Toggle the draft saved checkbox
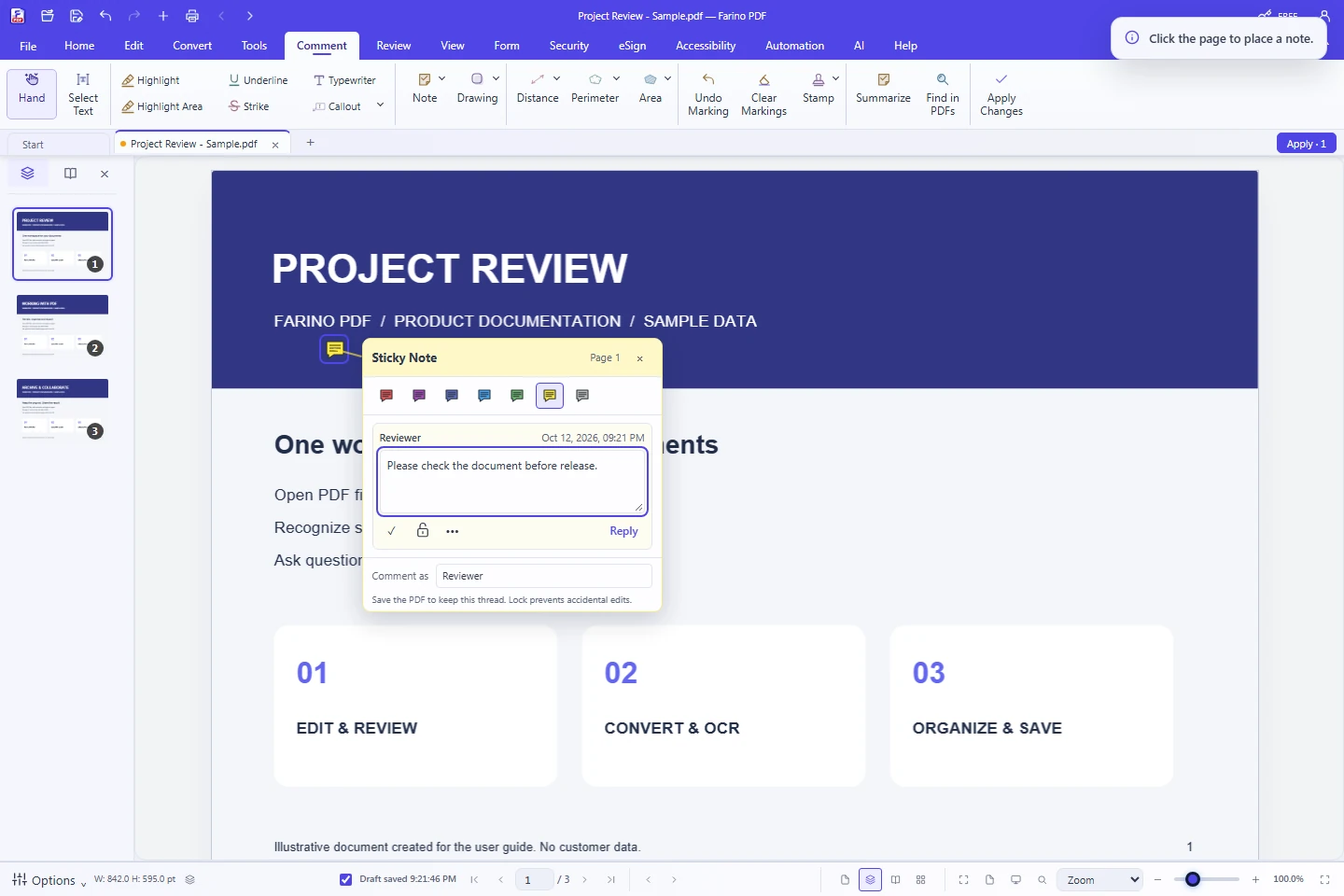Viewport: 1344px width, 896px height. point(345,879)
